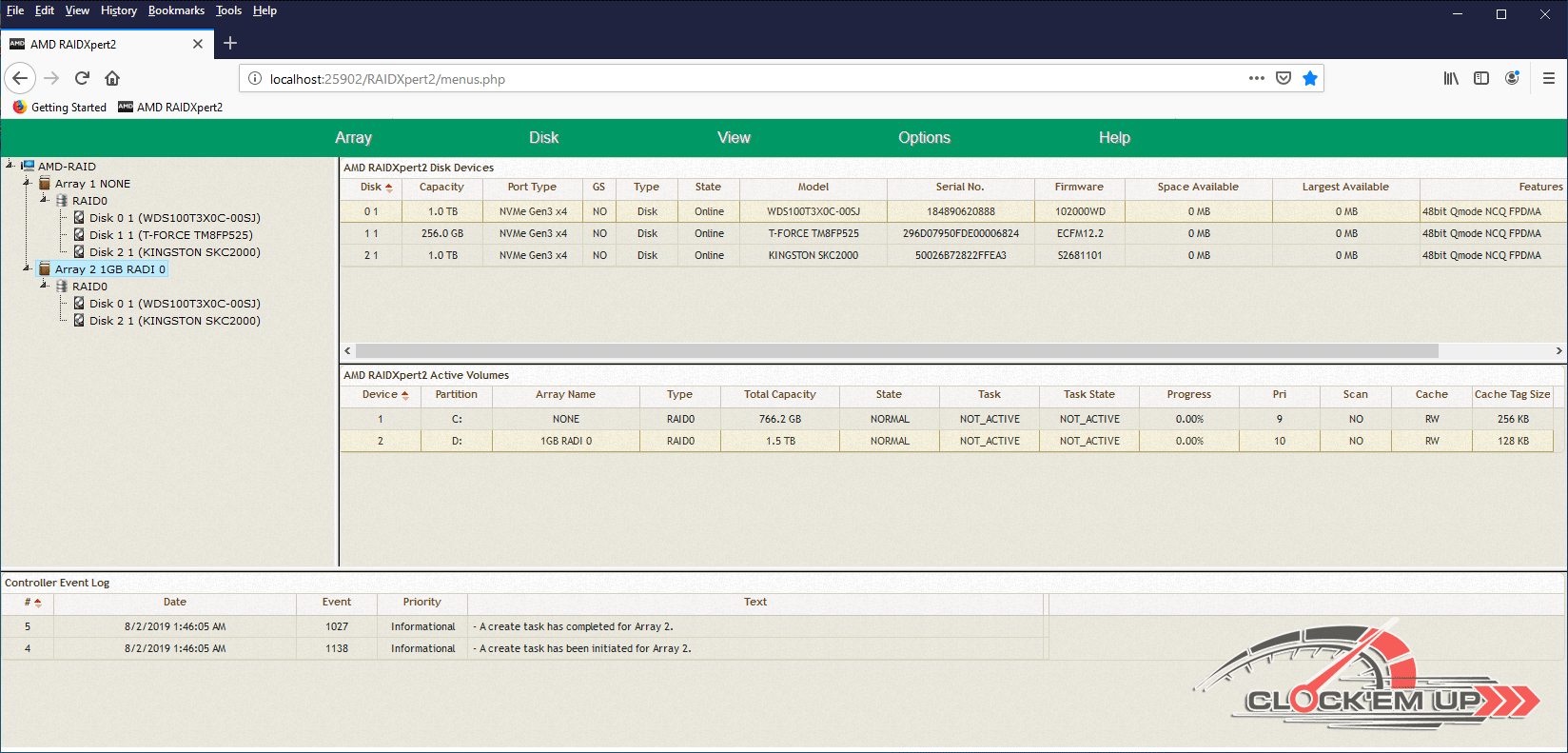Image resolution: width=1568 pixels, height=753 pixels.
Task: Go to the browser home page icon
Action: (x=112, y=78)
